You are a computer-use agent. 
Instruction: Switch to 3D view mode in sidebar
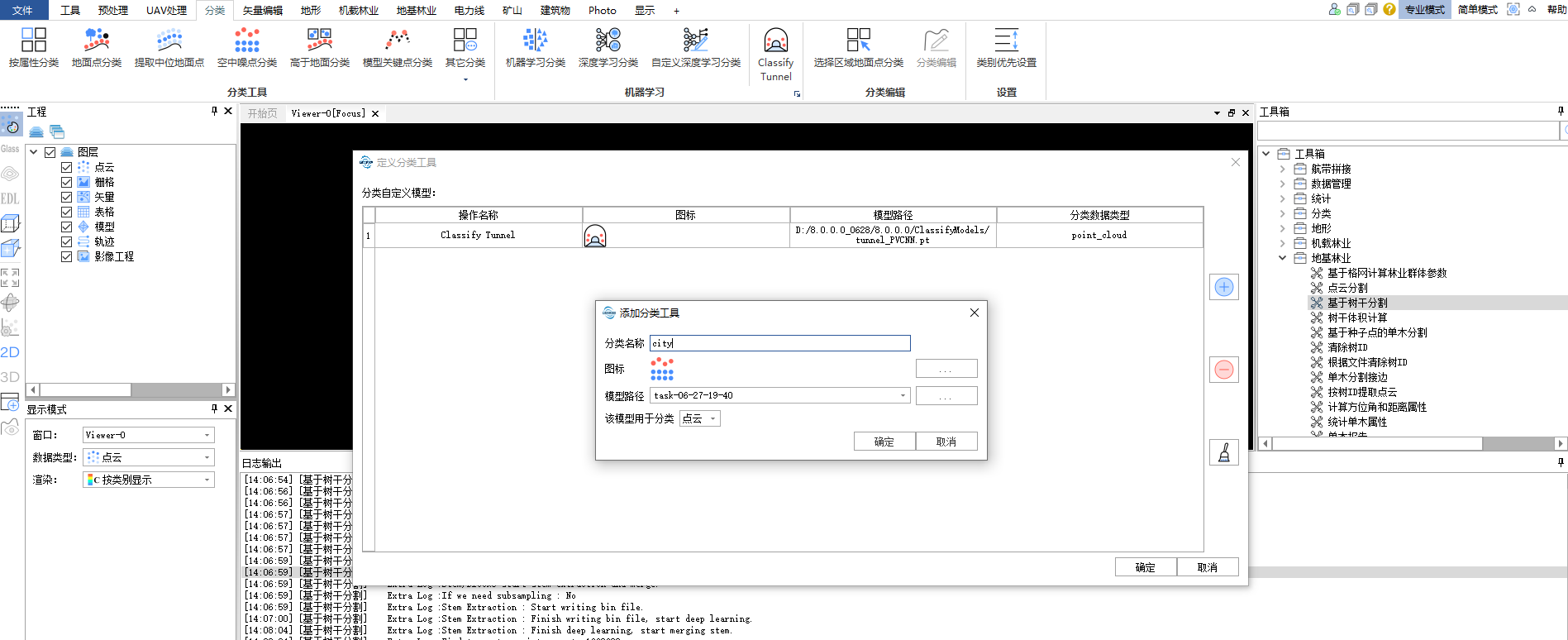(10, 377)
